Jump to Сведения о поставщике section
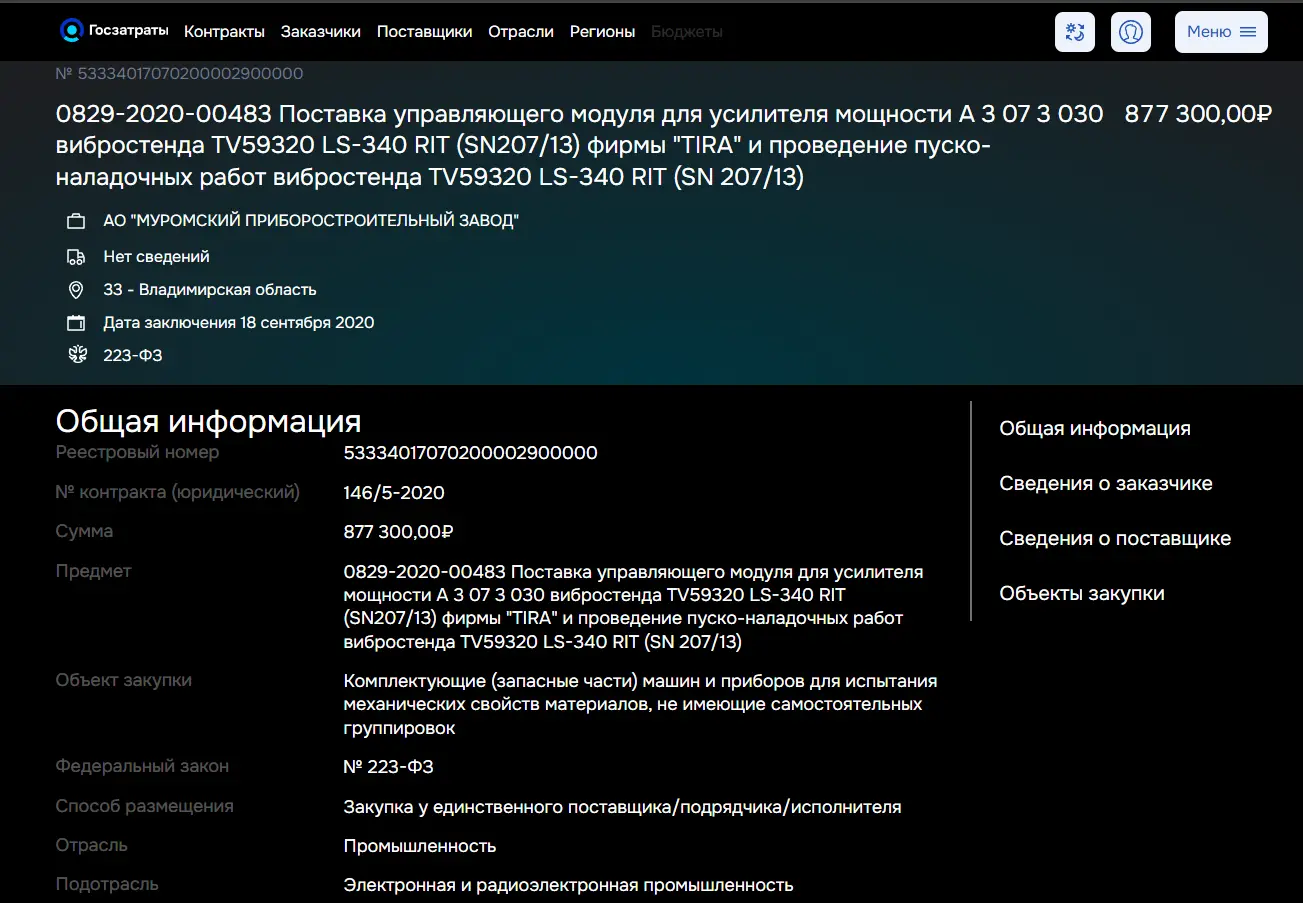This screenshot has width=1303, height=903. tap(1115, 539)
